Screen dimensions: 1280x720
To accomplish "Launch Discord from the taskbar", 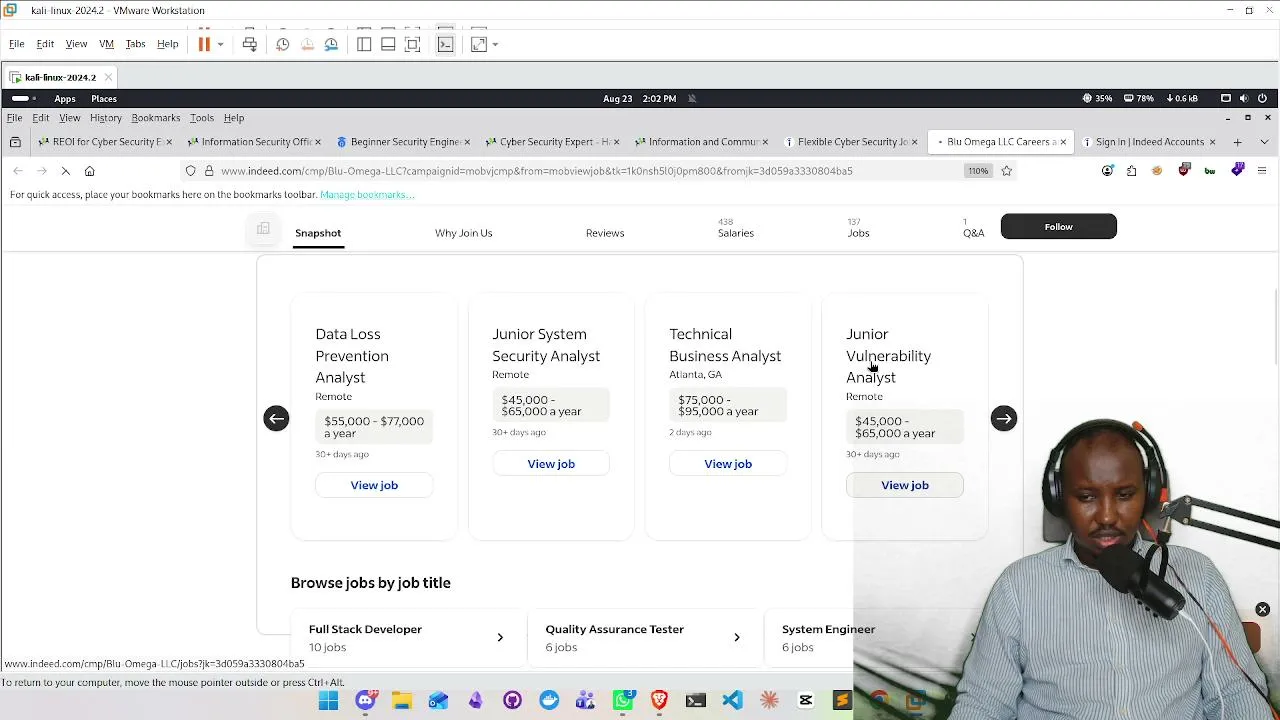I will tap(365, 701).
